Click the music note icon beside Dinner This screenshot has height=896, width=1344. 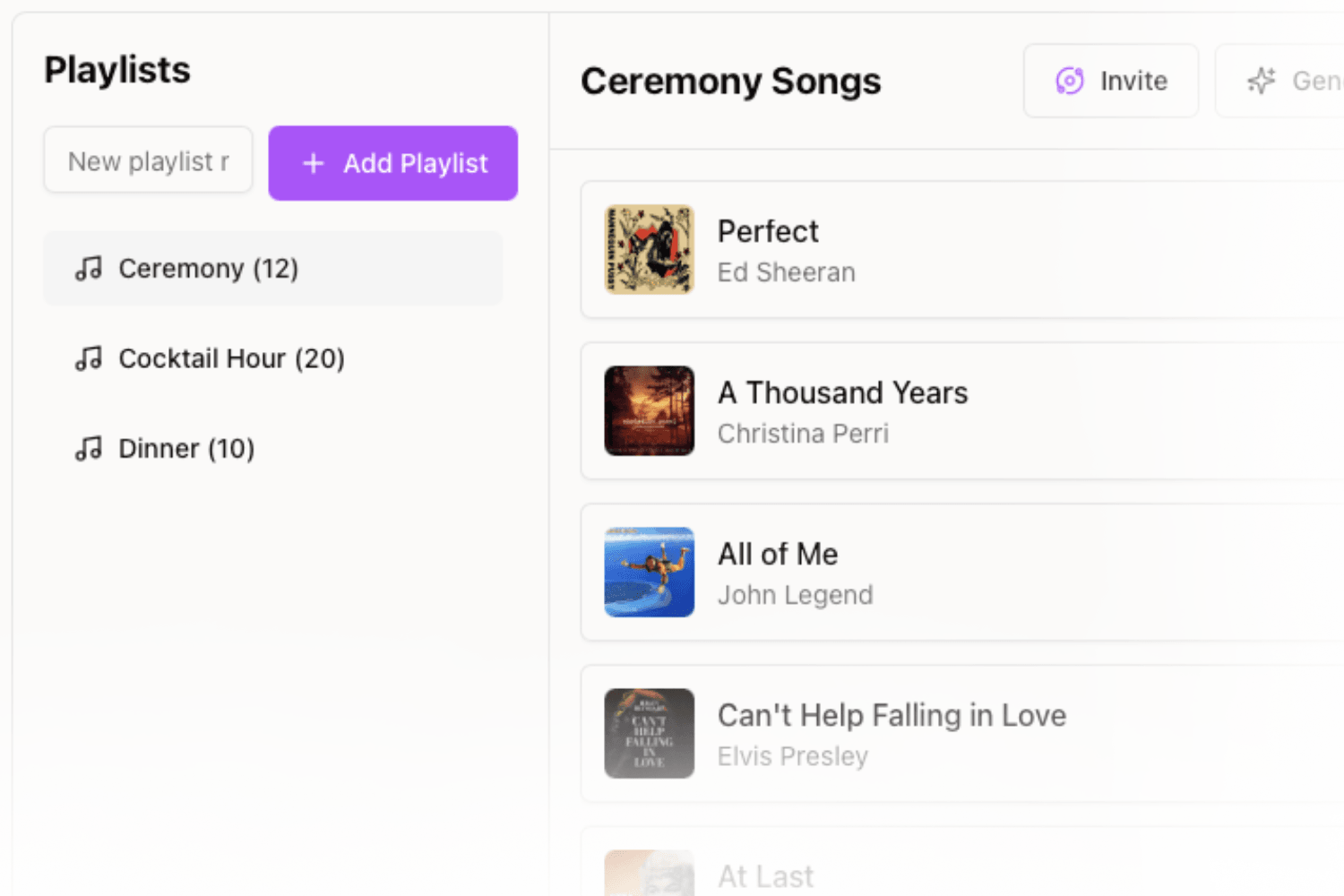pyautogui.click(x=88, y=448)
